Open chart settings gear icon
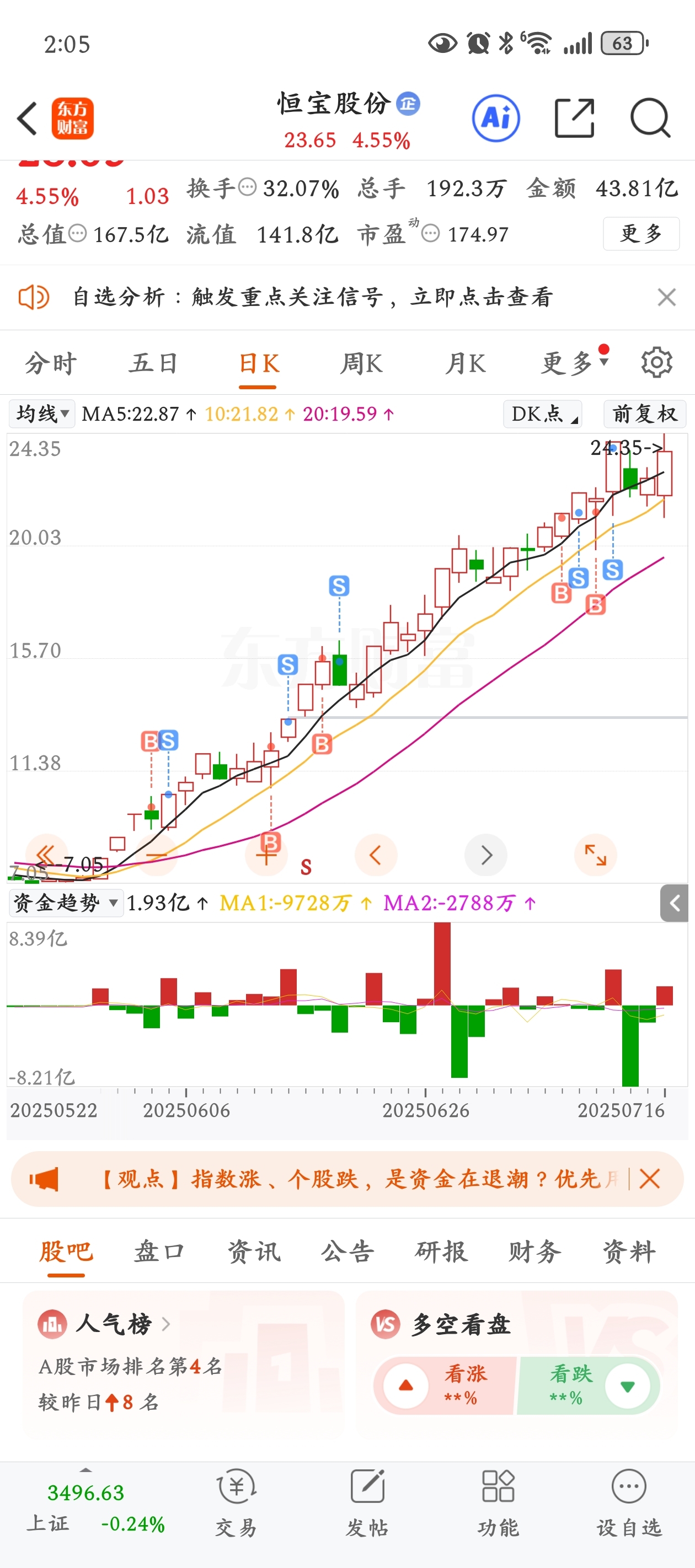 (656, 363)
